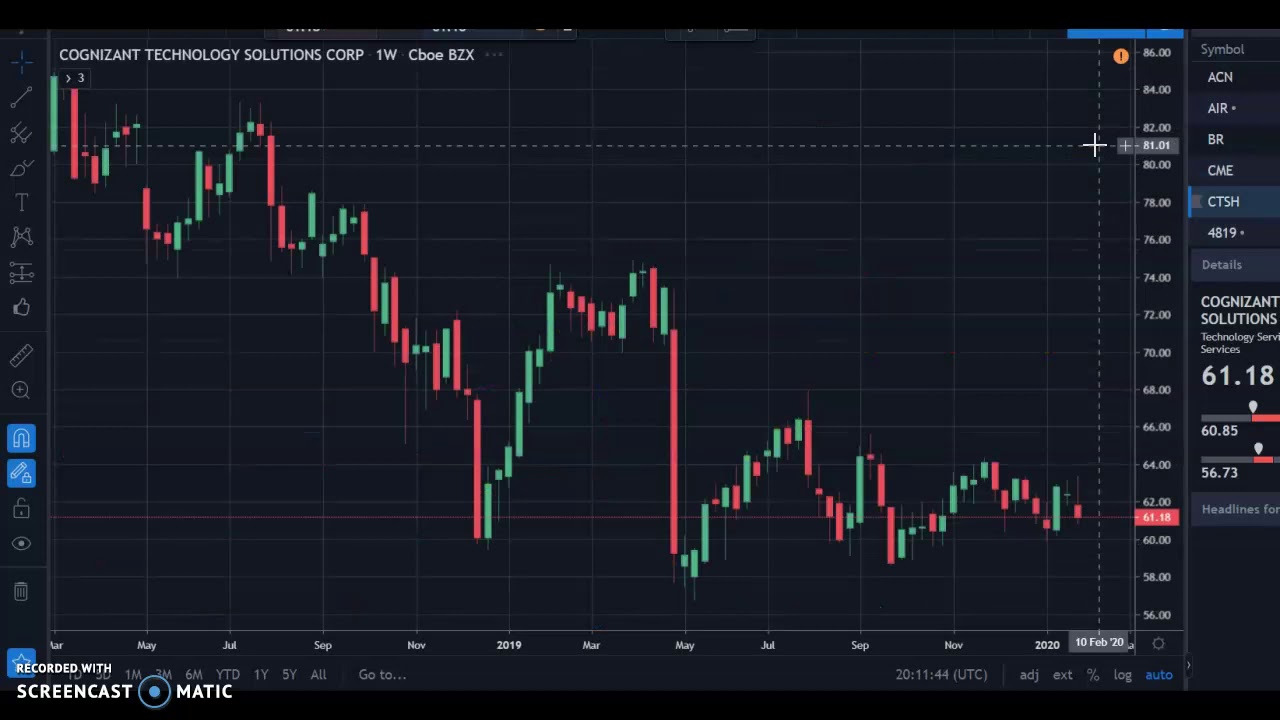Select the crosshair cursor tool
Image resolution: width=1280 pixels, height=720 pixels.
[x=21, y=63]
